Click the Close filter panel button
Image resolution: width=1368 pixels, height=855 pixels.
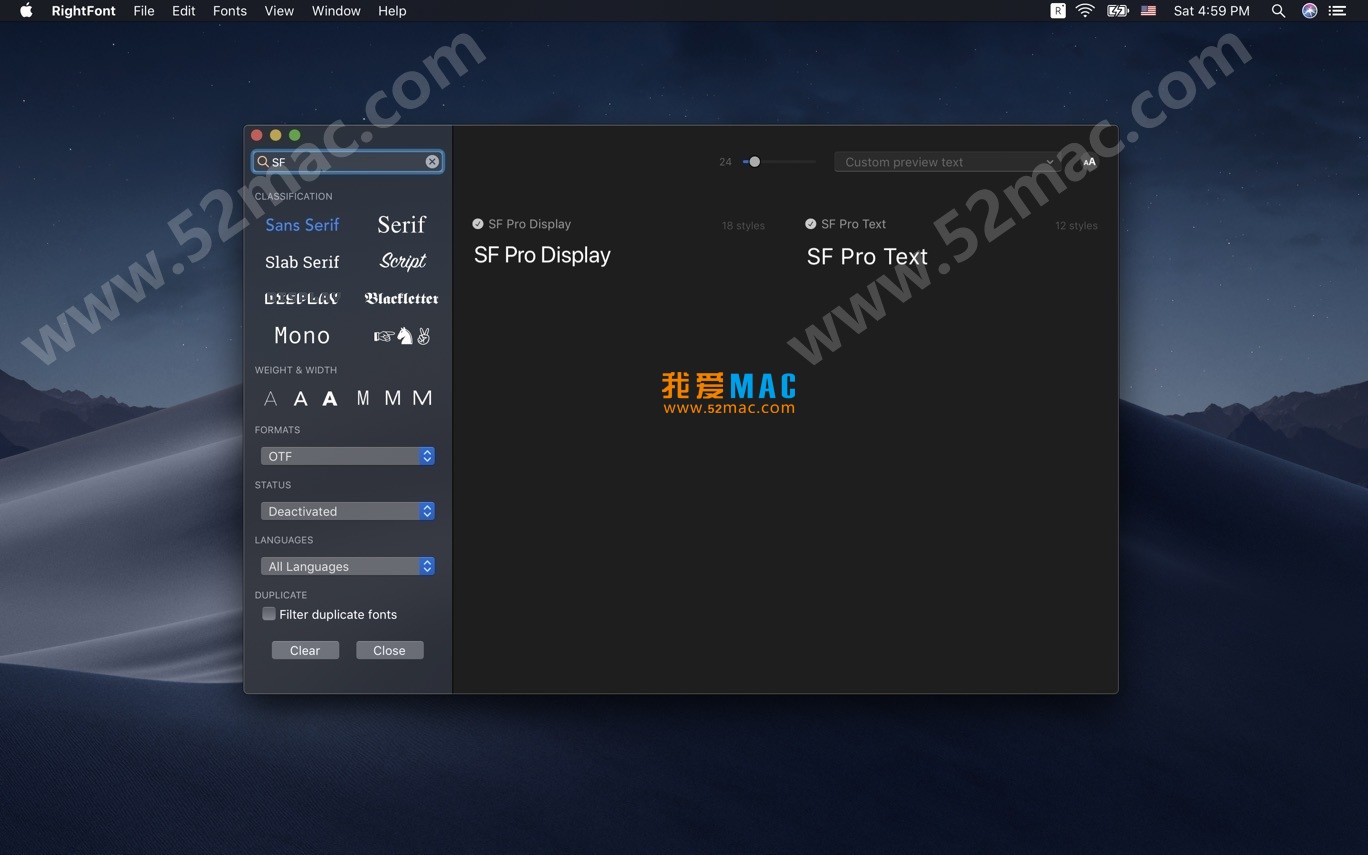pos(389,650)
